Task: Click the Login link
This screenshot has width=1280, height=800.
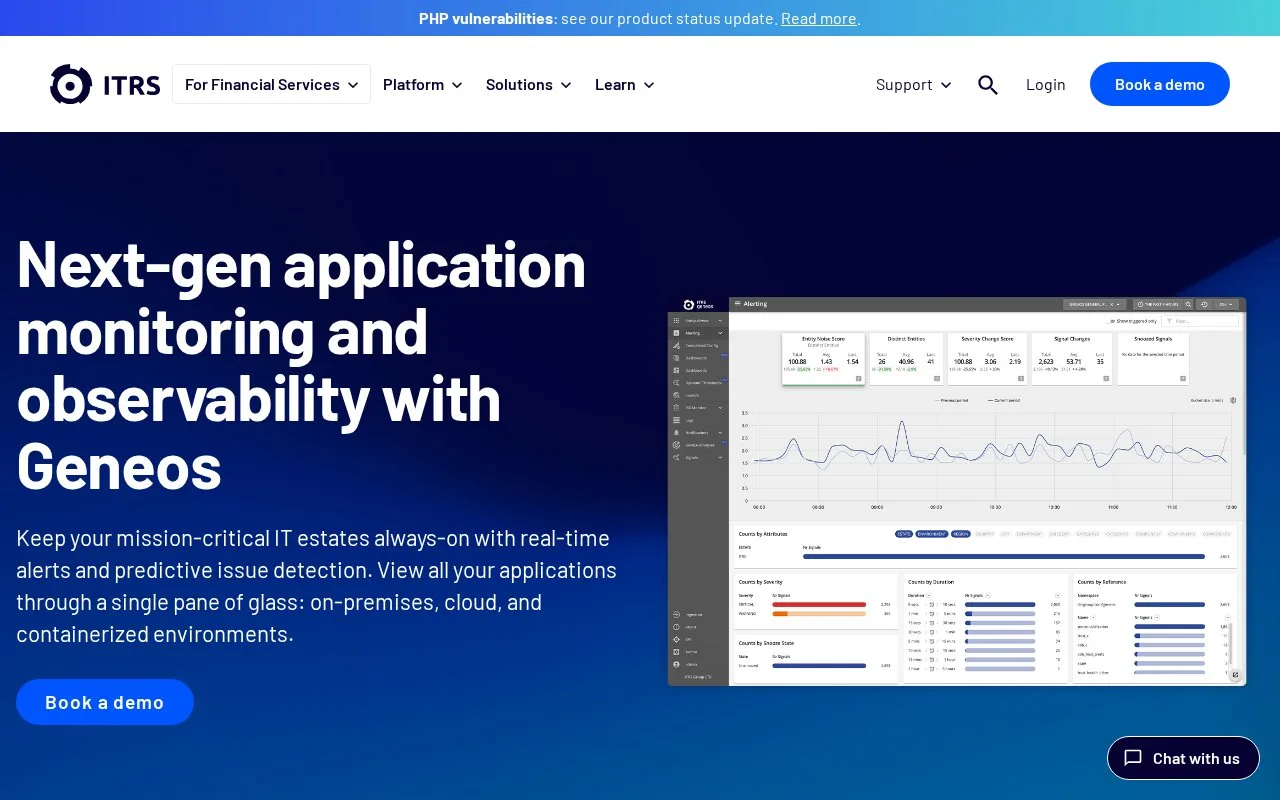Action: (x=1046, y=85)
